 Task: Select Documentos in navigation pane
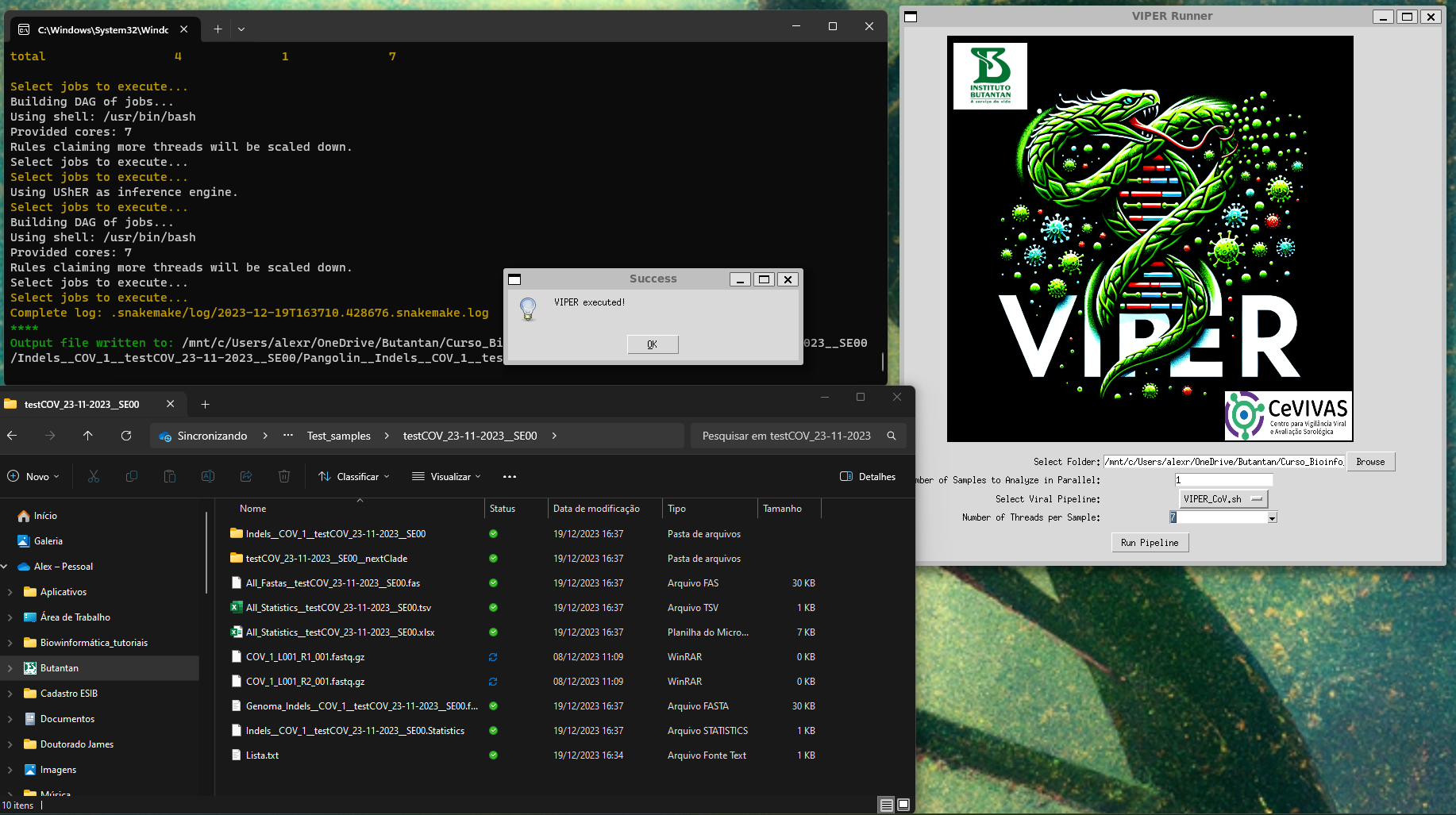pyautogui.click(x=67, y=719)
